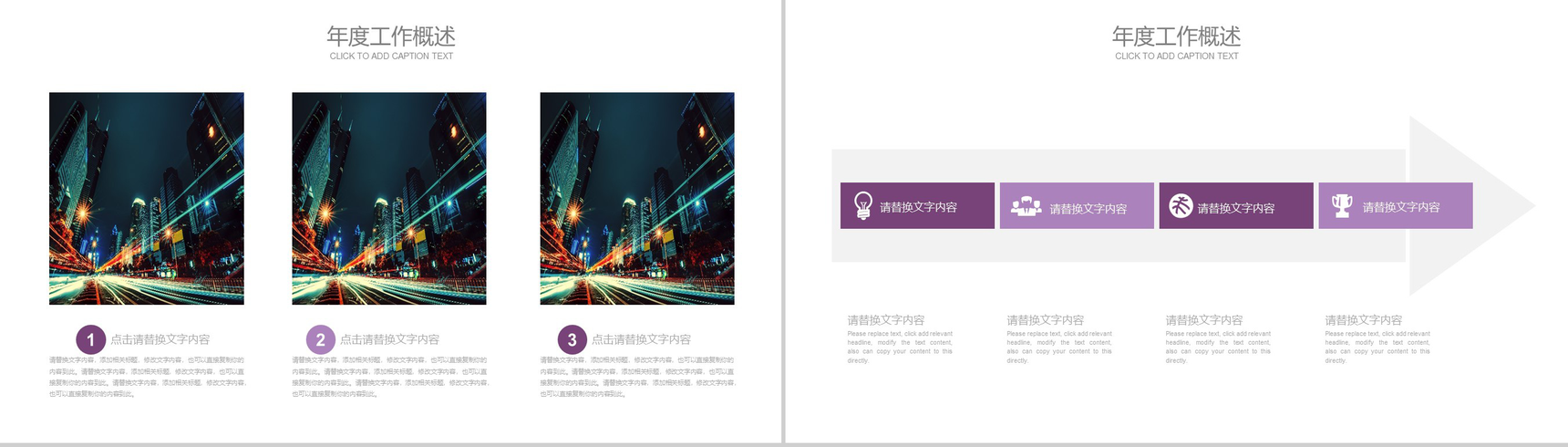Click the lightbulb icon in the purple box

click(x=862, y=205)
